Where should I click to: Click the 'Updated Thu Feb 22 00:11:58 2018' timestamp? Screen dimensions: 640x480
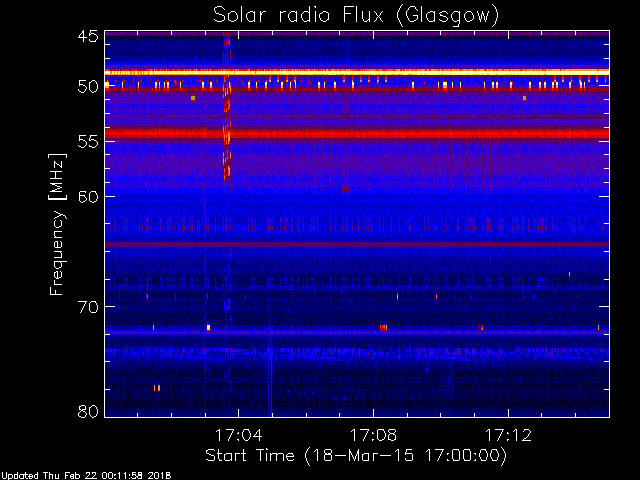[86, 476]
